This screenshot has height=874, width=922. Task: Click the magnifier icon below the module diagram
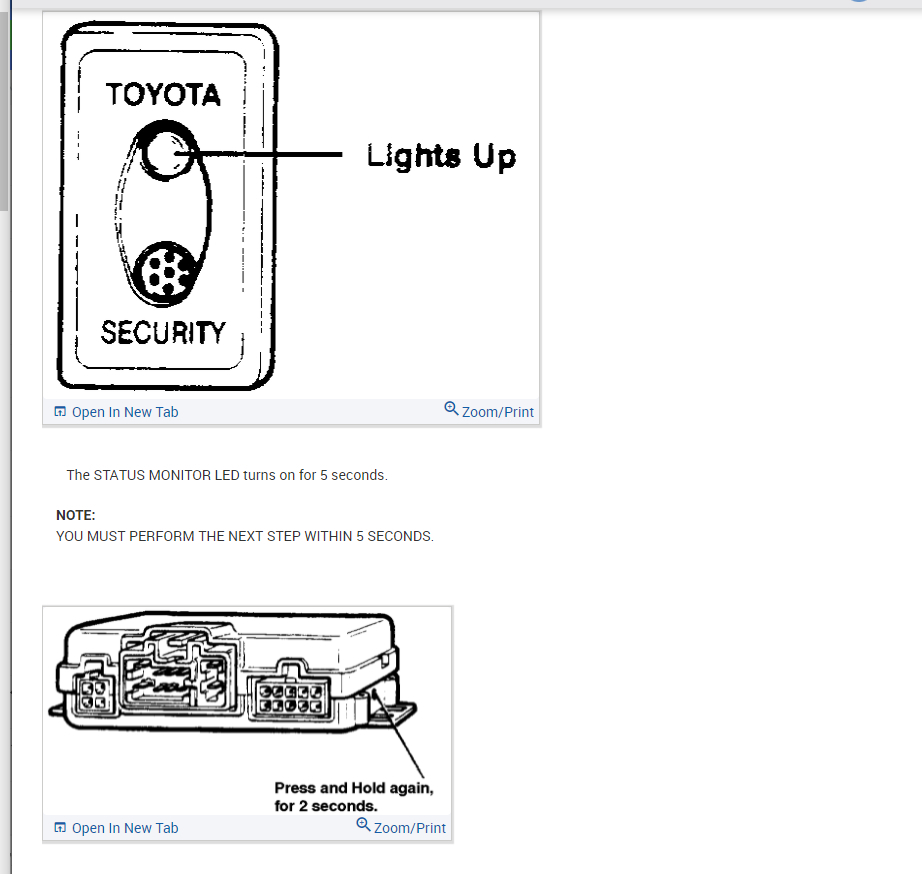click(x=363, y=825)
